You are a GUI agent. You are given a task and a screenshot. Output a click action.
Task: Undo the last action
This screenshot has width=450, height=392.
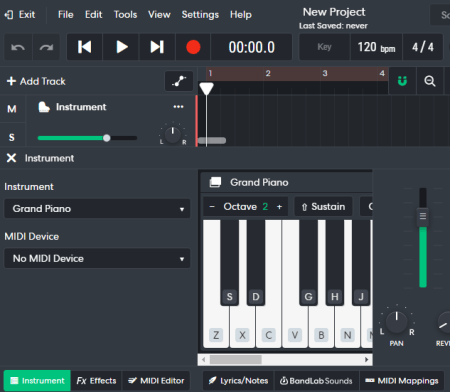(18, 47)
